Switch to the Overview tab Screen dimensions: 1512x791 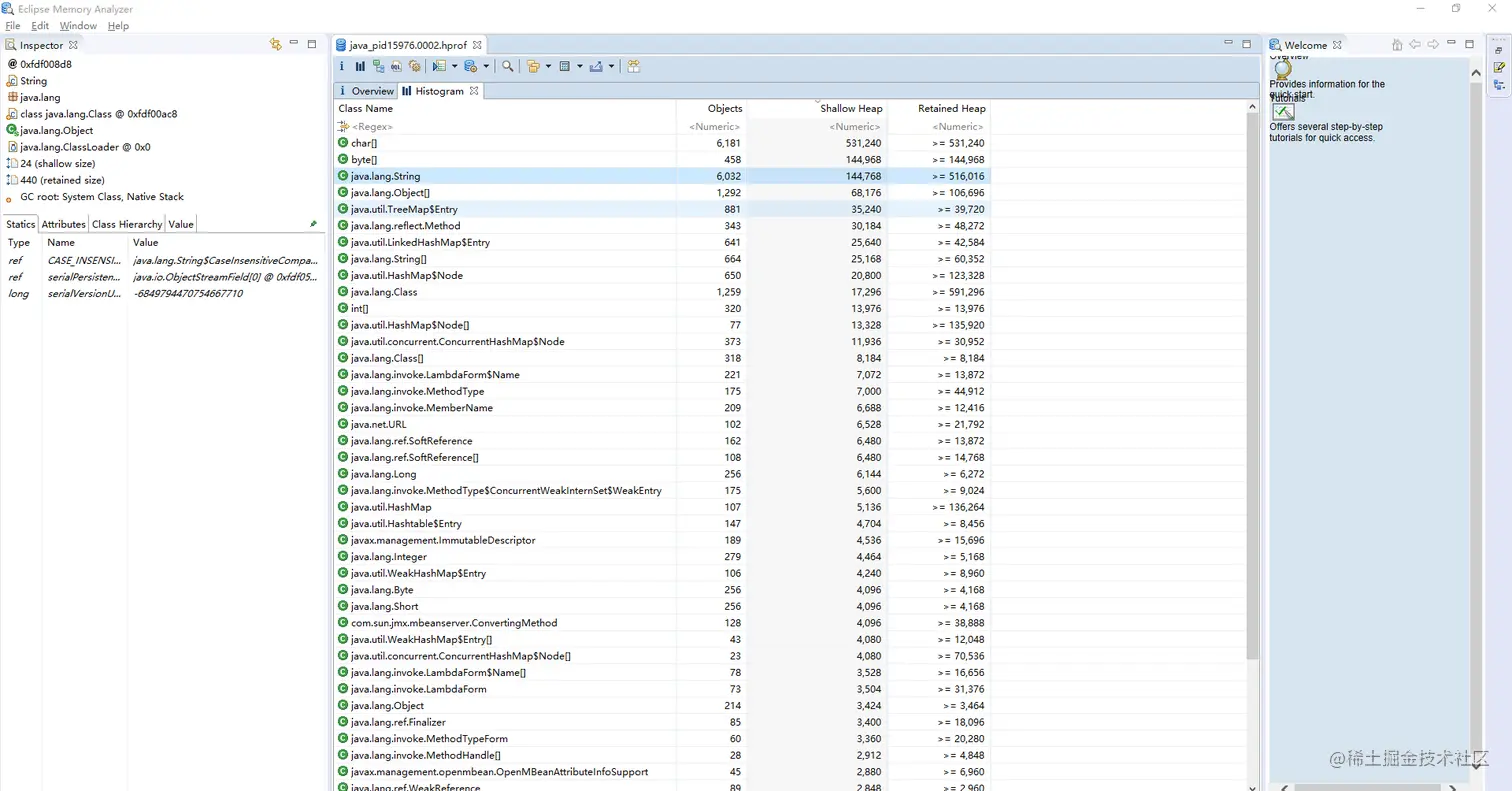pyautogui.click(x=365, y=91)
